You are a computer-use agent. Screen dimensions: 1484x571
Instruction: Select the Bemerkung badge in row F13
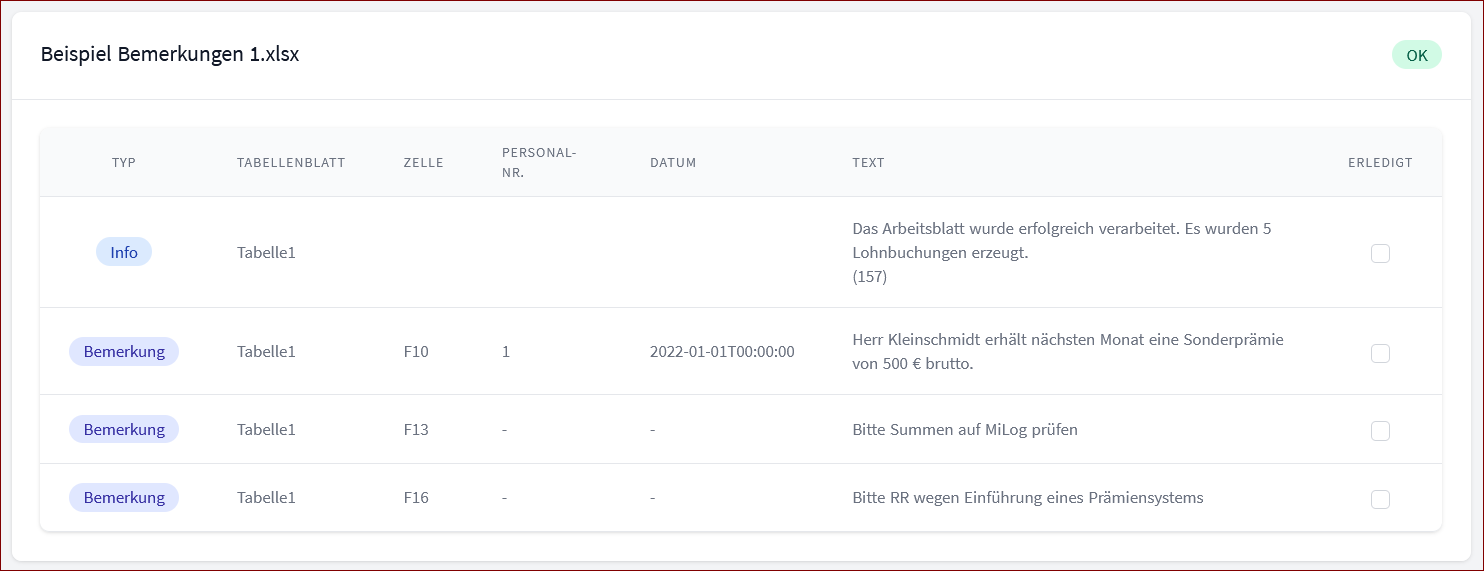point(124,430)
